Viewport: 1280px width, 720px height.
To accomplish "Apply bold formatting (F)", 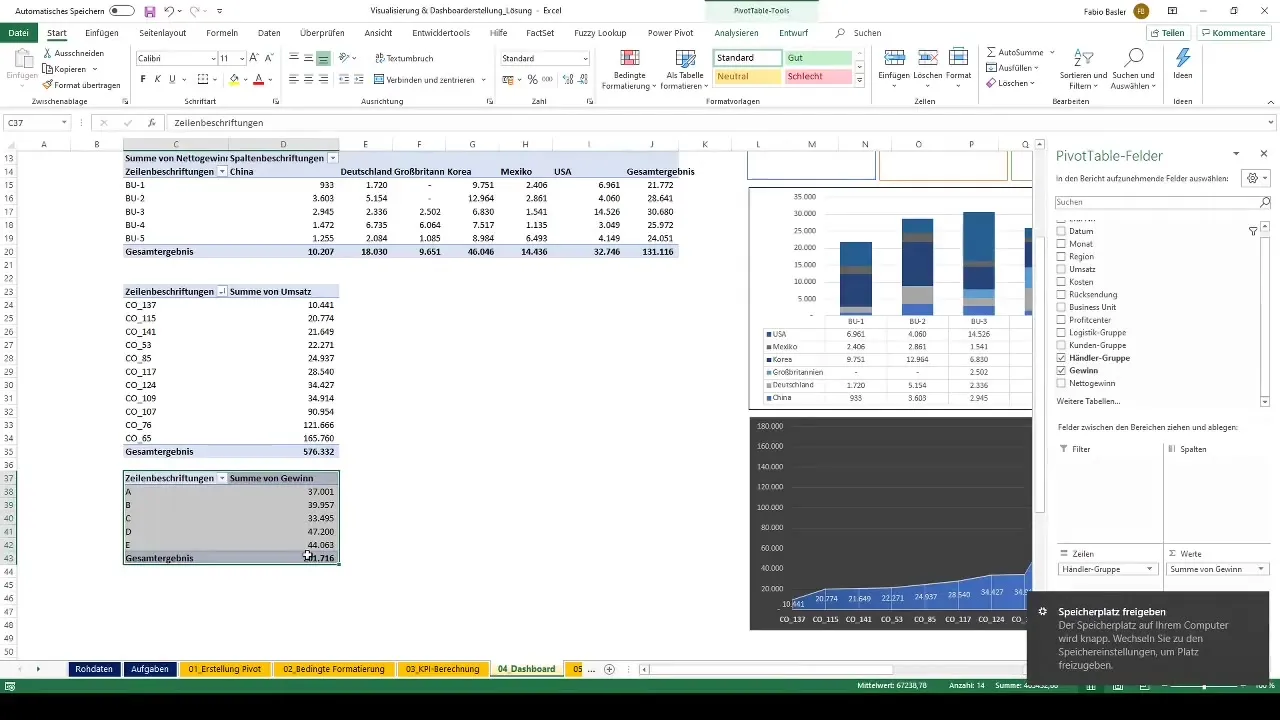I will (x=143, y=79).
